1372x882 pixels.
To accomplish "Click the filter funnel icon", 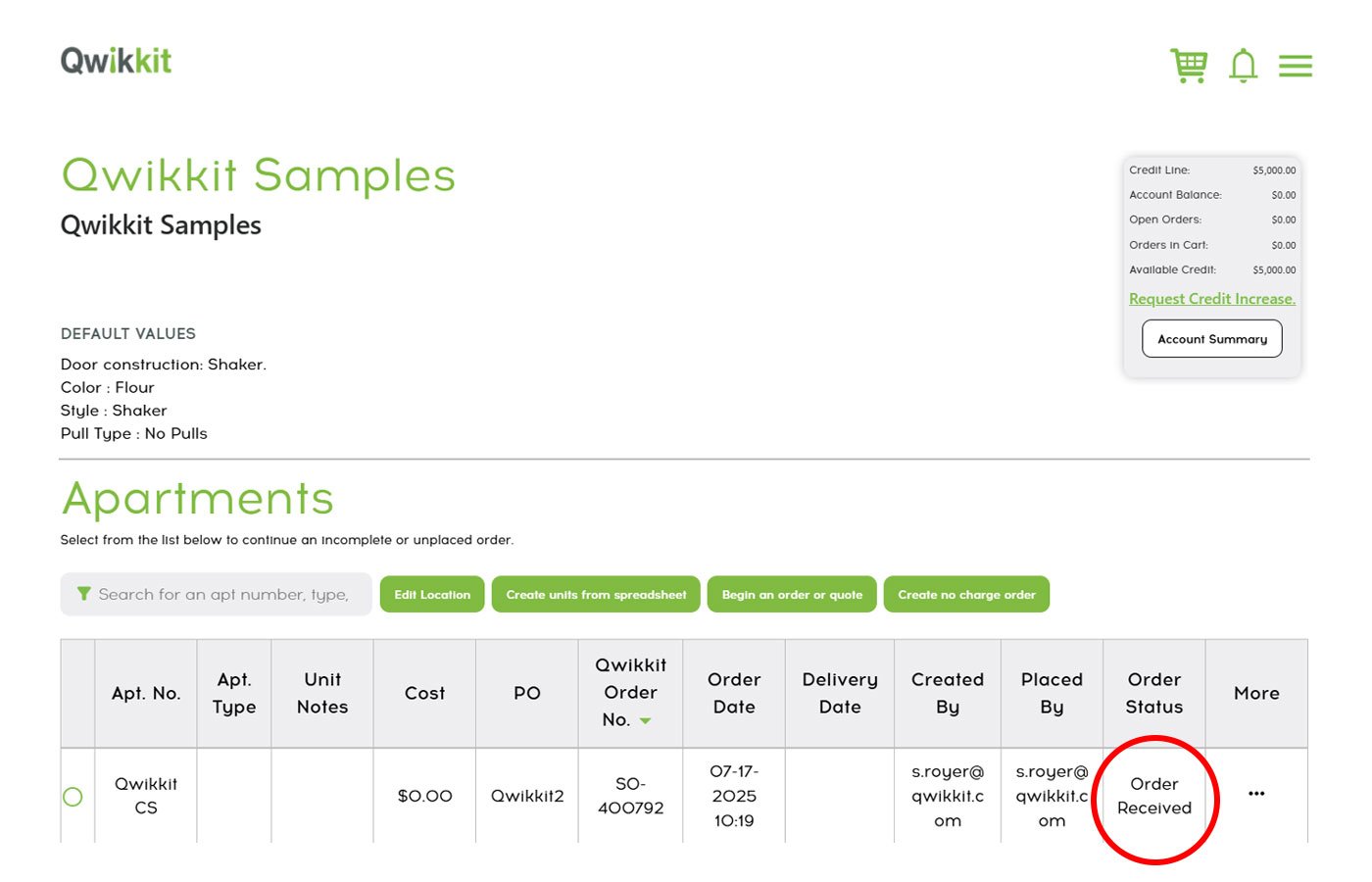I will [84, 594].
